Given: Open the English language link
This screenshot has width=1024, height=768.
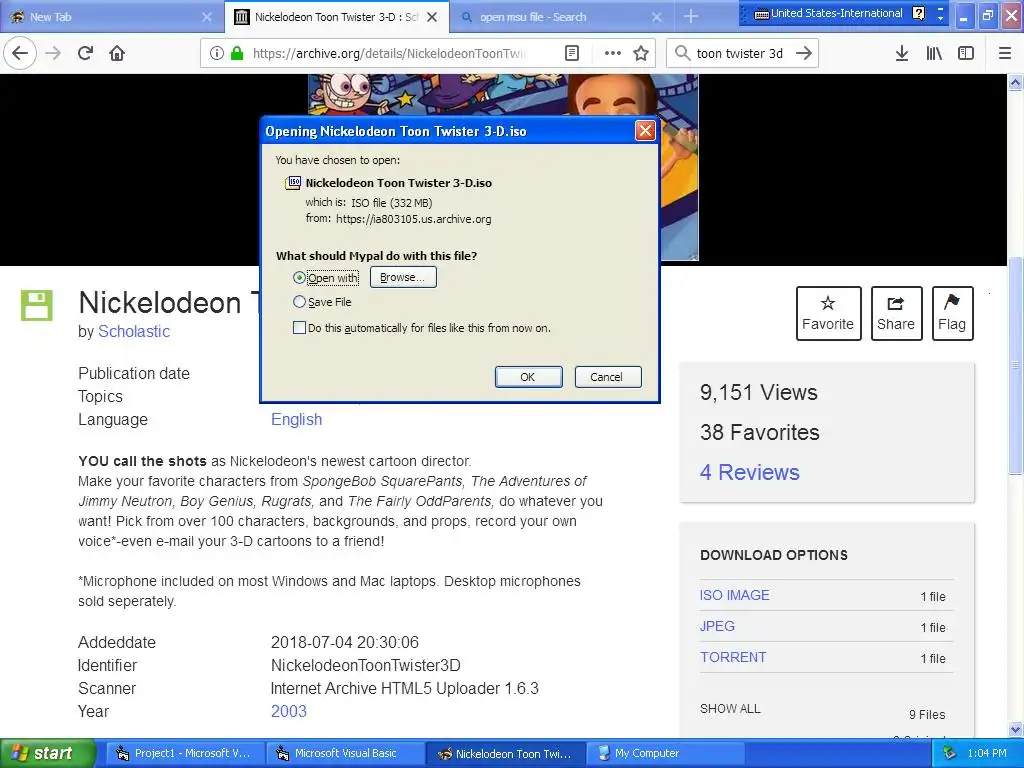Looking at the screenshot, I should click(x=296, y=419).
